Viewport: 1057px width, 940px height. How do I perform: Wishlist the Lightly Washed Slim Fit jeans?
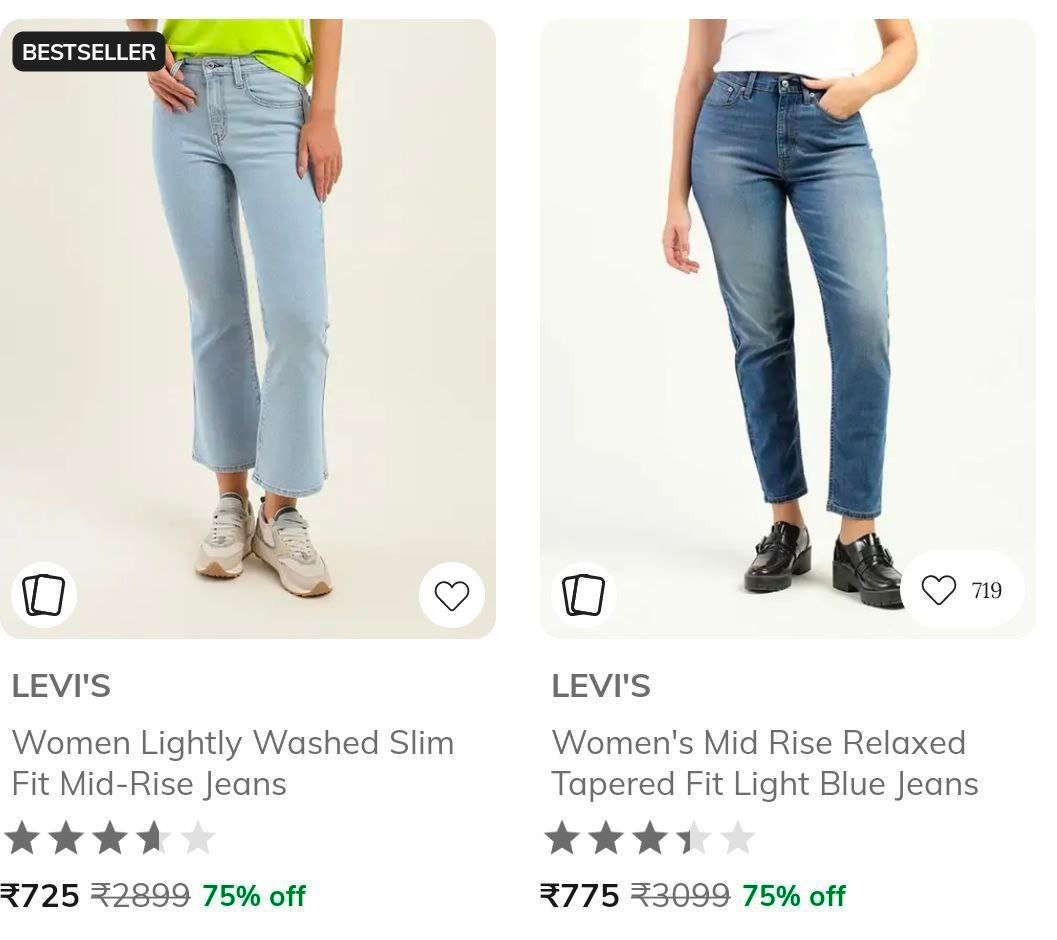[x=452, y=595]
